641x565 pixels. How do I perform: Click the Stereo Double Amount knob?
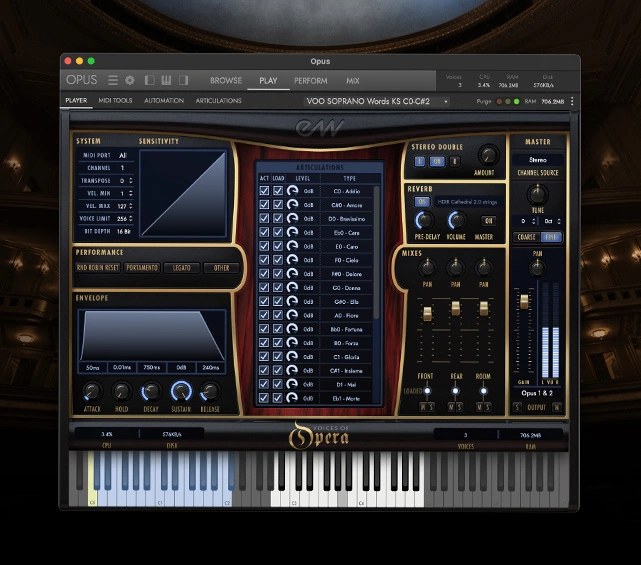488,155
